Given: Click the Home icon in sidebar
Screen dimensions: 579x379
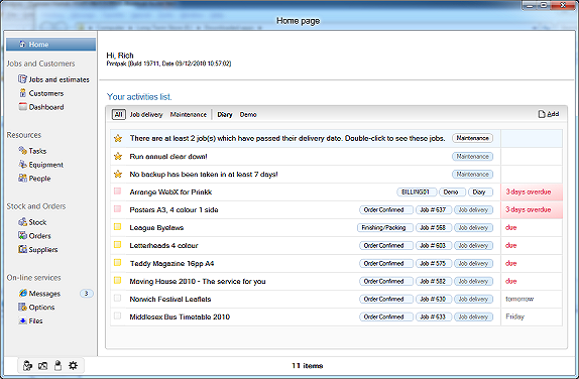Looking at the screenshot, I should (23, 44).
